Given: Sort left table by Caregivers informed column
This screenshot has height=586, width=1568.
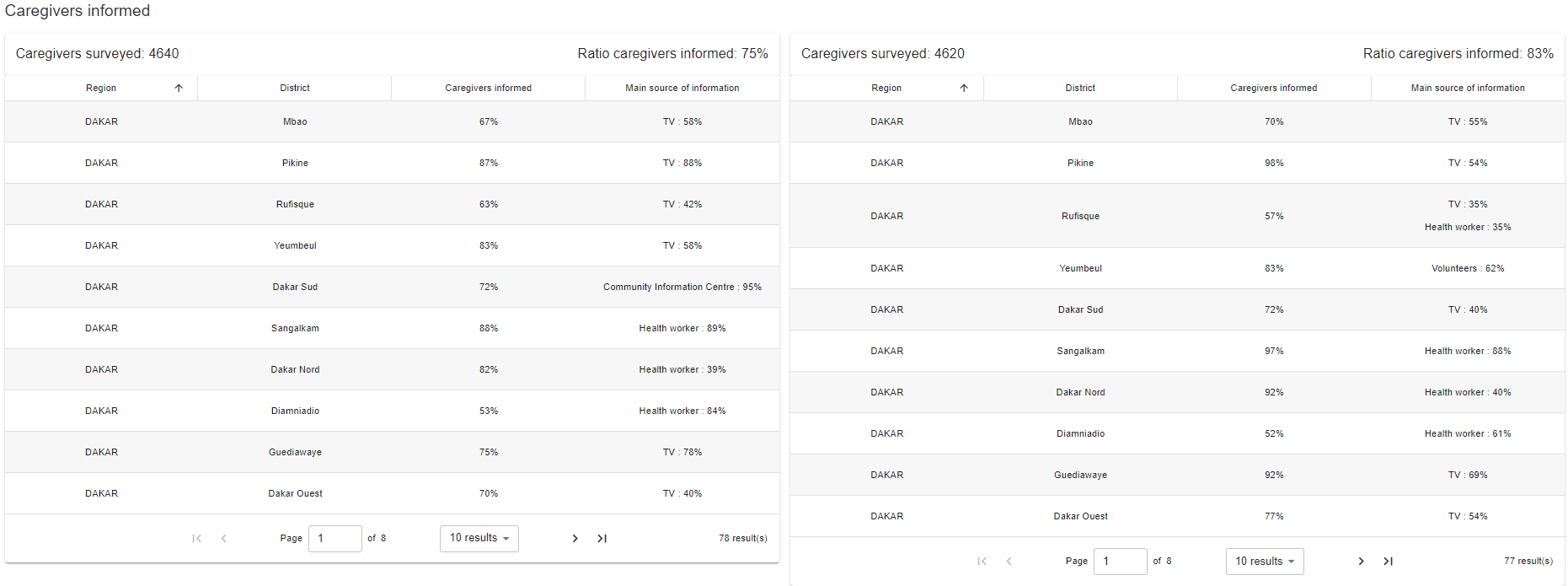Looking at the screenshot, I should pyautogui.click(x=488, y=88).
